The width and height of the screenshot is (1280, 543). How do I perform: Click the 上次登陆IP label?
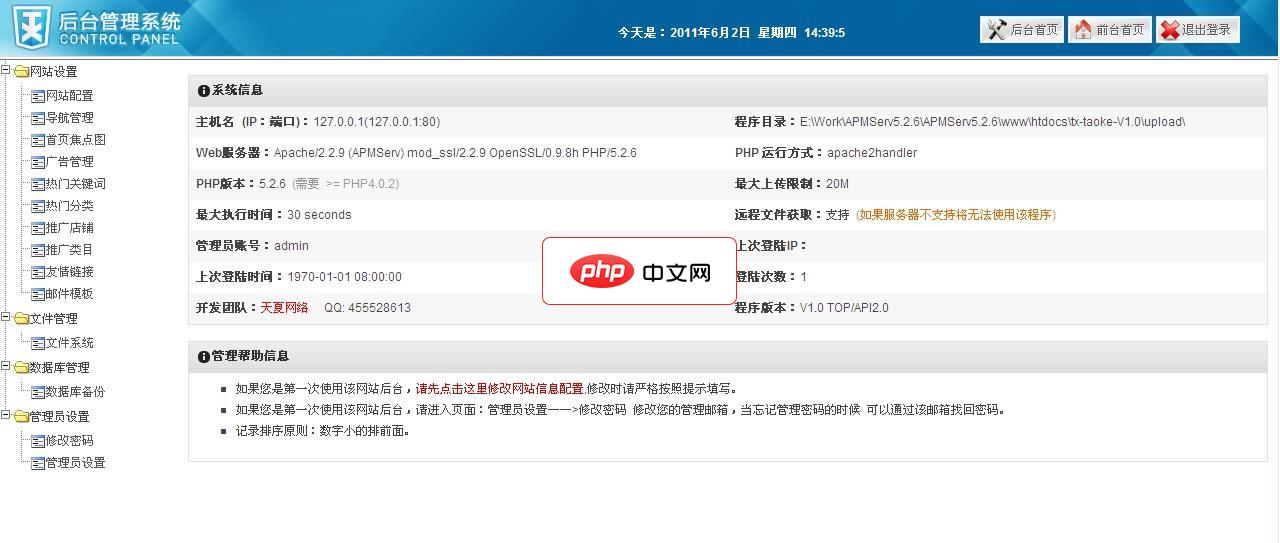point(770,246)
